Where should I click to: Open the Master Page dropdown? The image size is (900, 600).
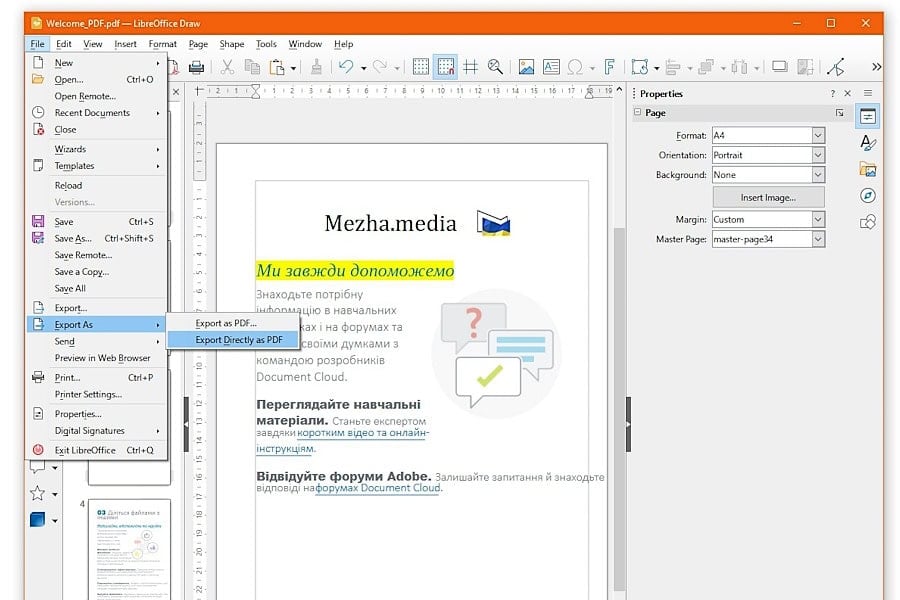(818, 239)
